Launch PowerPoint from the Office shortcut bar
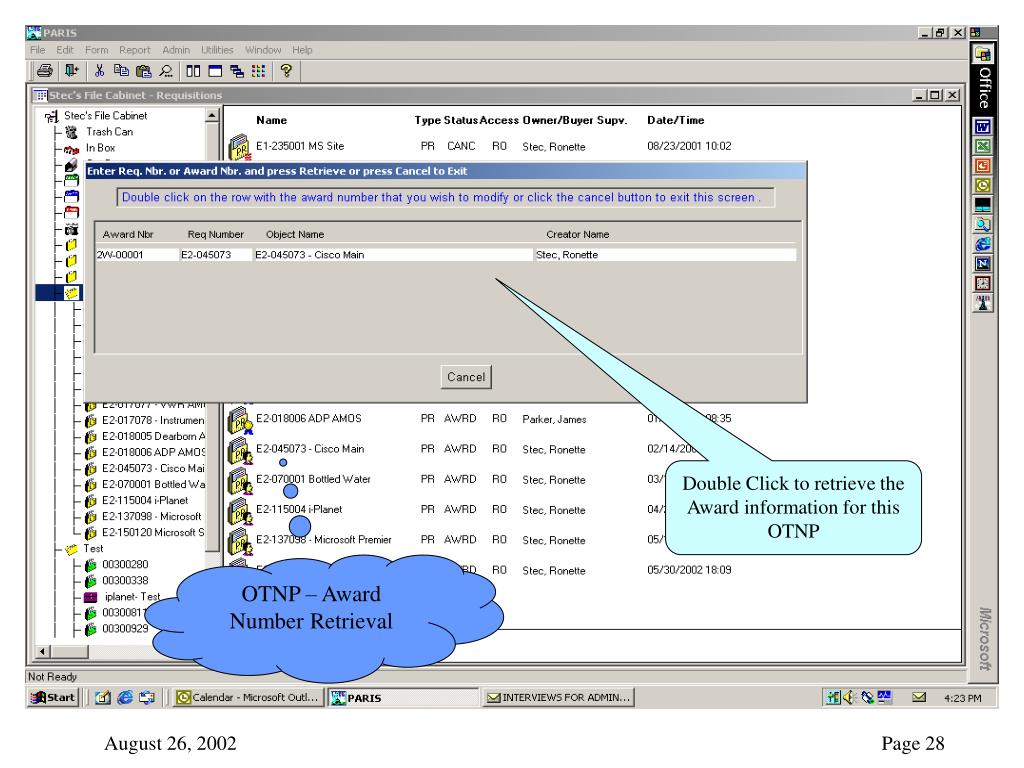The width and height of the screenshot is (1024, 768). [982, 165]
